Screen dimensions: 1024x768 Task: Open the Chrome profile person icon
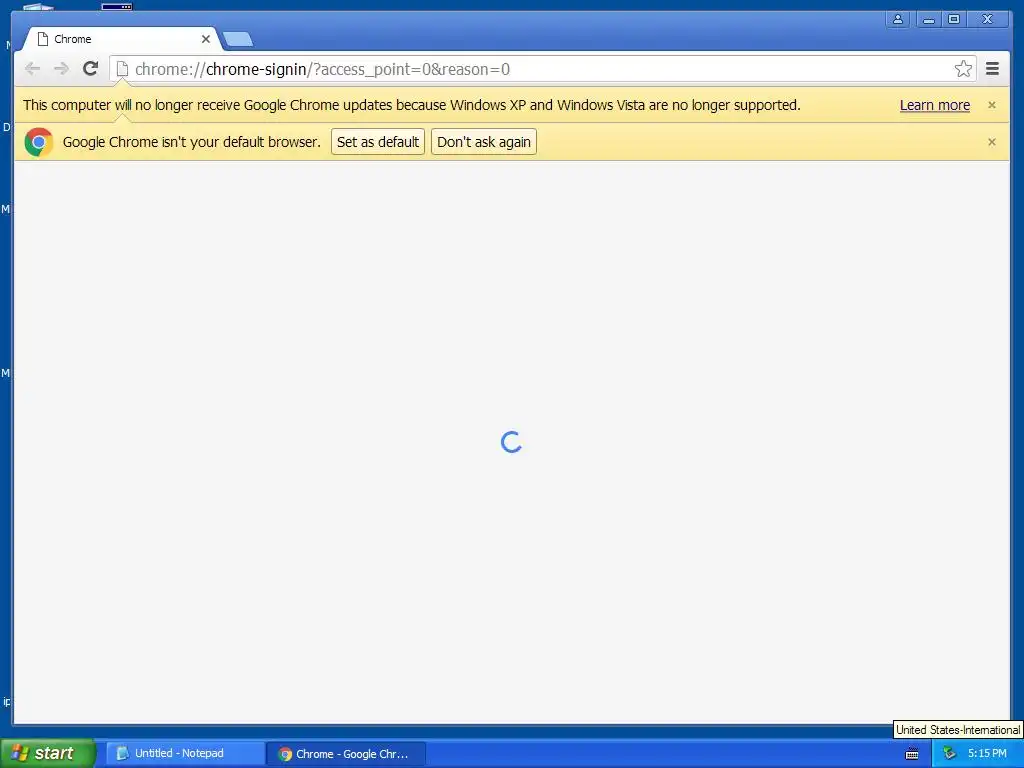tap(898, 19)
